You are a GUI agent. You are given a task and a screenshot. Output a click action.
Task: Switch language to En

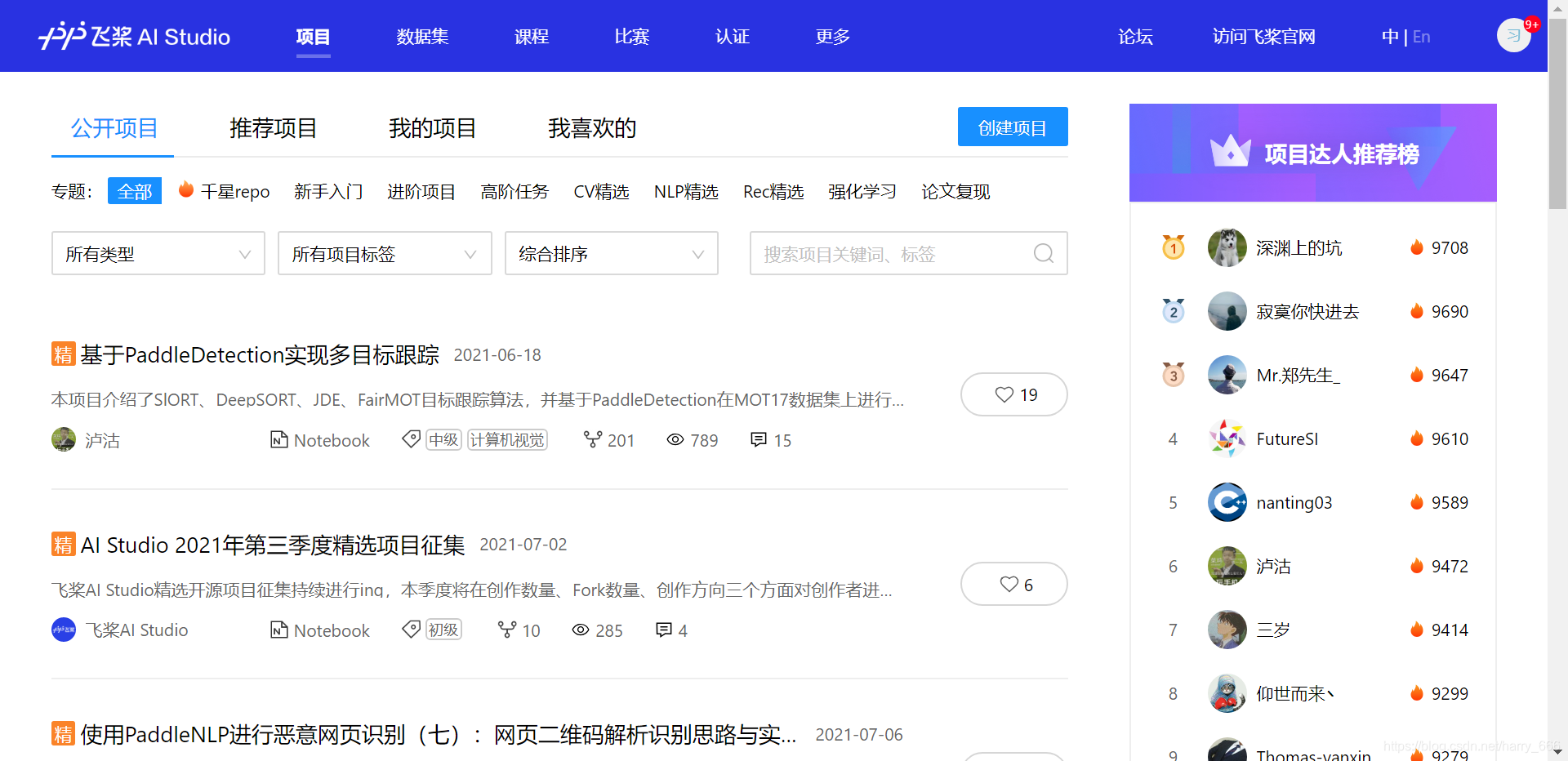pyautogui.click(x=1422, y=36)
